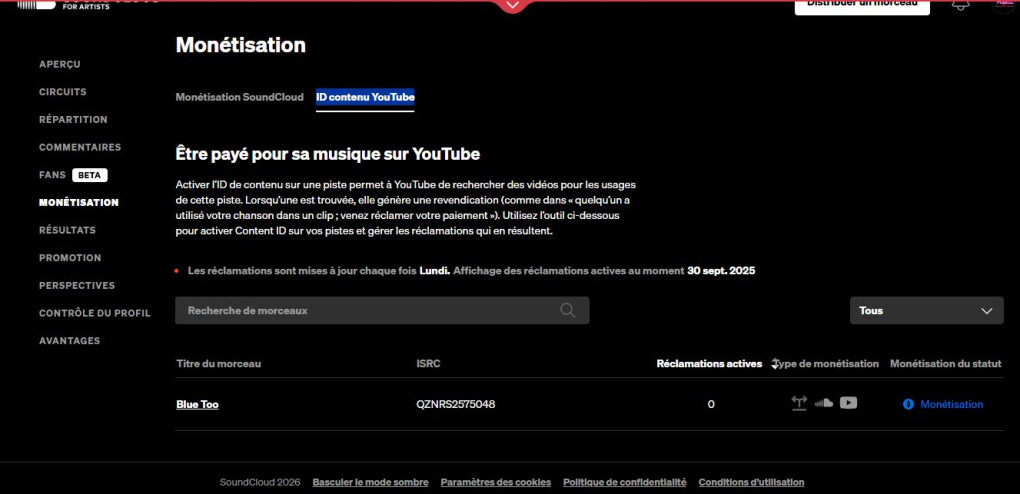Image resolution: width=1020 pixels, height=494 pixels.
Task: Open Politique de confidentialité link
Action: click(x=624, y=482)
